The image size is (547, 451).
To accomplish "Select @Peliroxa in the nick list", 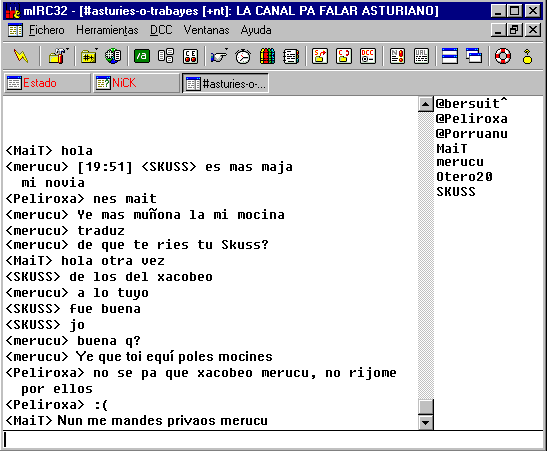I will pyautogui.click(x=472, y=119).
